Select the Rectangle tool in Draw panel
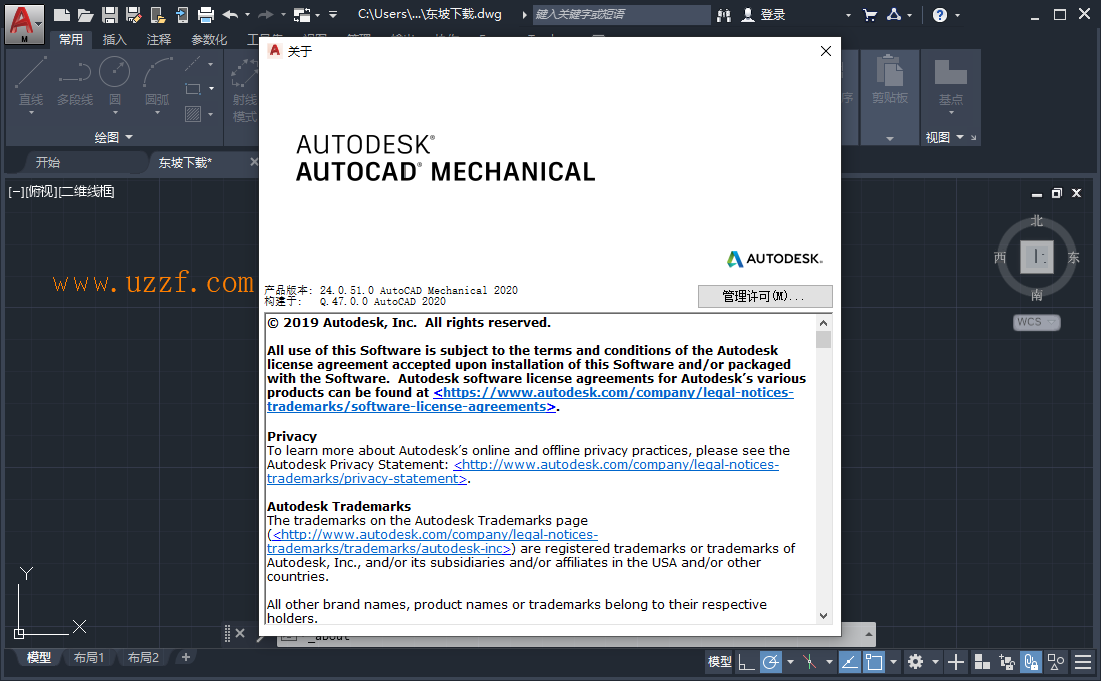The image size is (1101, 681). (193, 89)
